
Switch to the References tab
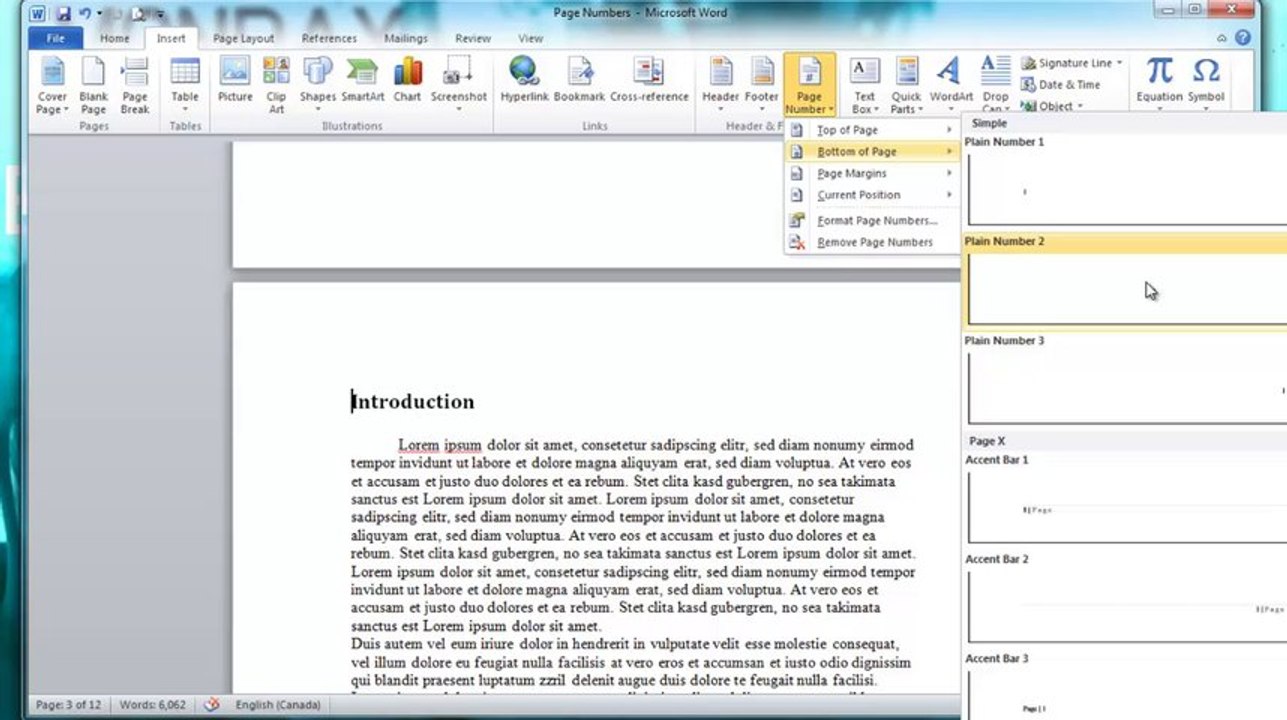(329, 38)
